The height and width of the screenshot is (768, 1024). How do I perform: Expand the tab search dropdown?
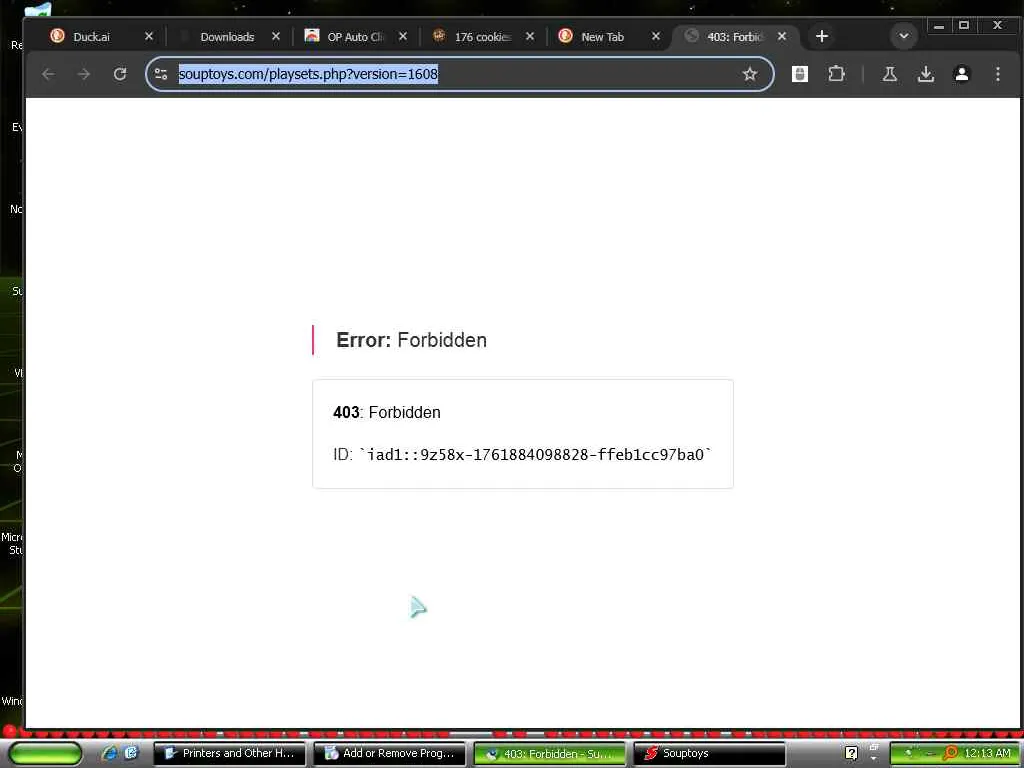tap(904, 37)
